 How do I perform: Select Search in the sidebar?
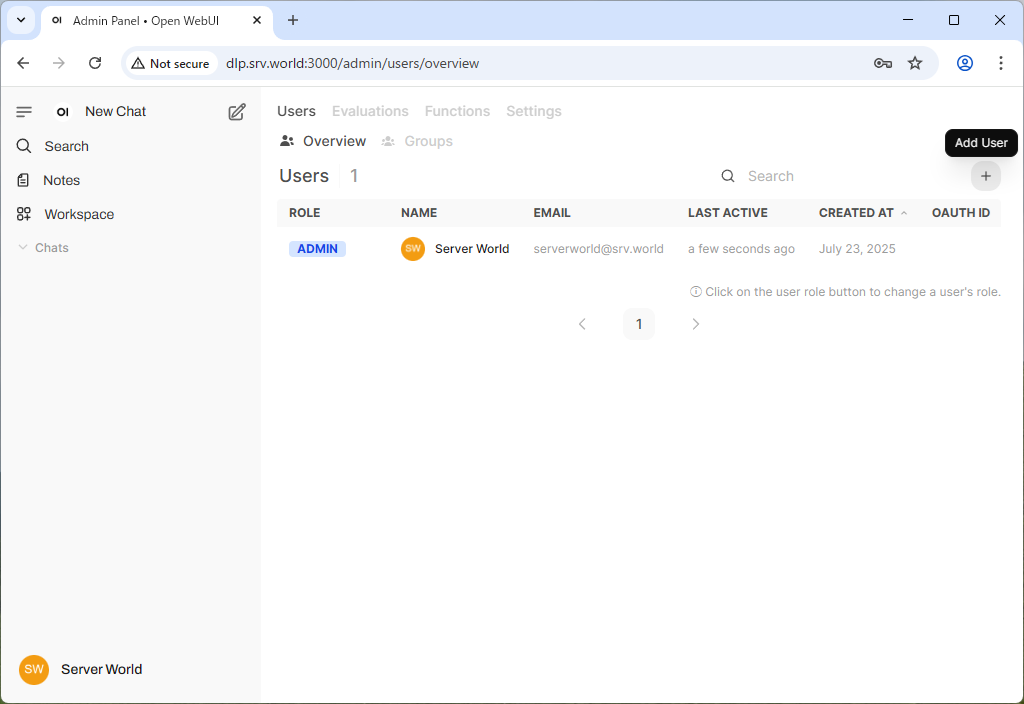click(x=66, y=145)
